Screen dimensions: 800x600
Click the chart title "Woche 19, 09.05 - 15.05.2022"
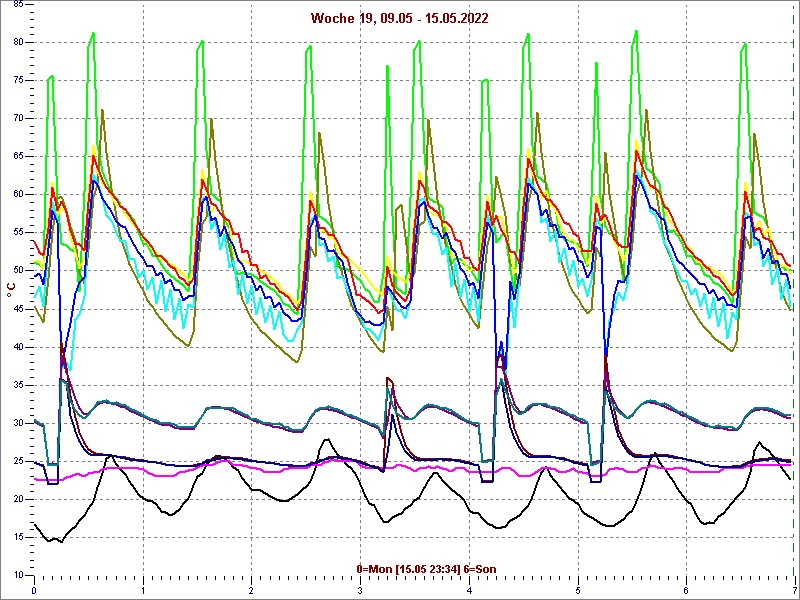click(399, 18)
